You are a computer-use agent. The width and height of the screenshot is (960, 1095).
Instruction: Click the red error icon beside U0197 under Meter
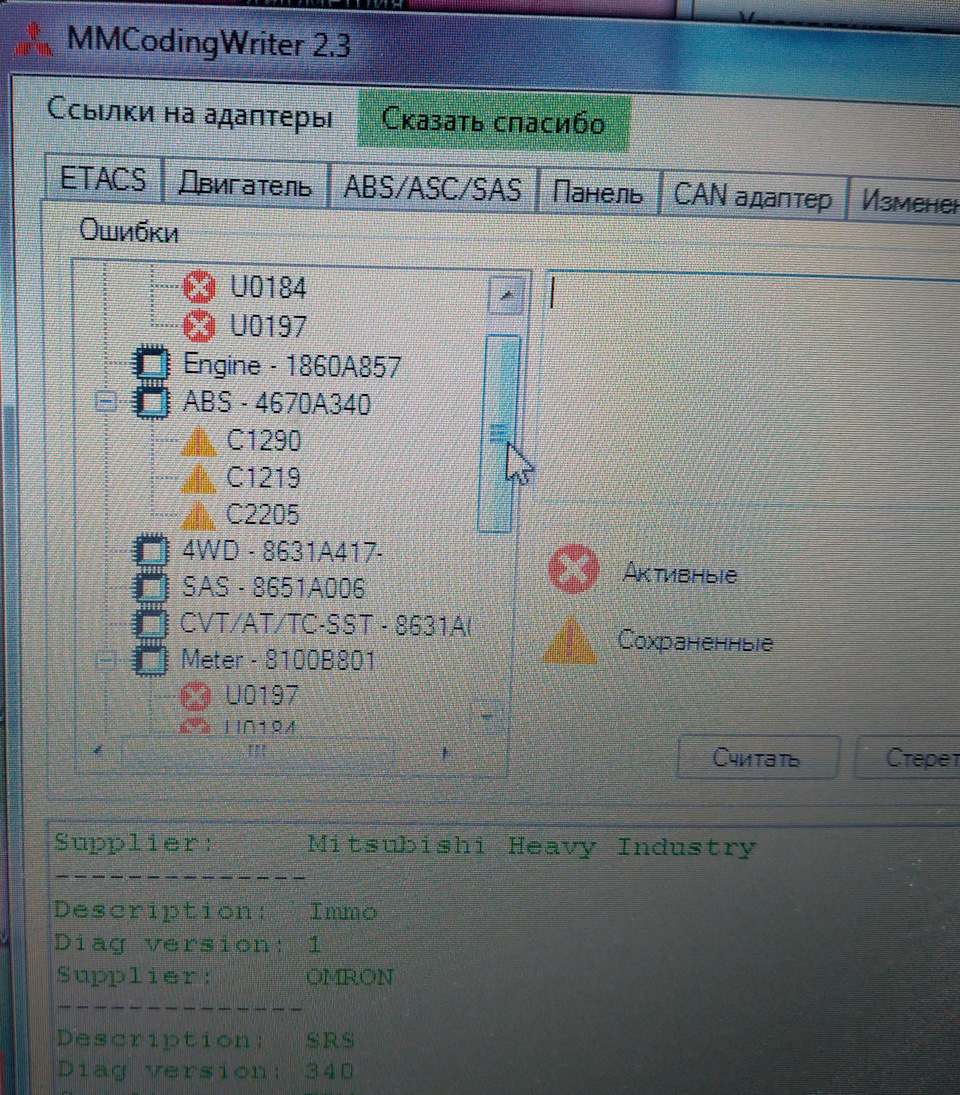click(195, 696)
